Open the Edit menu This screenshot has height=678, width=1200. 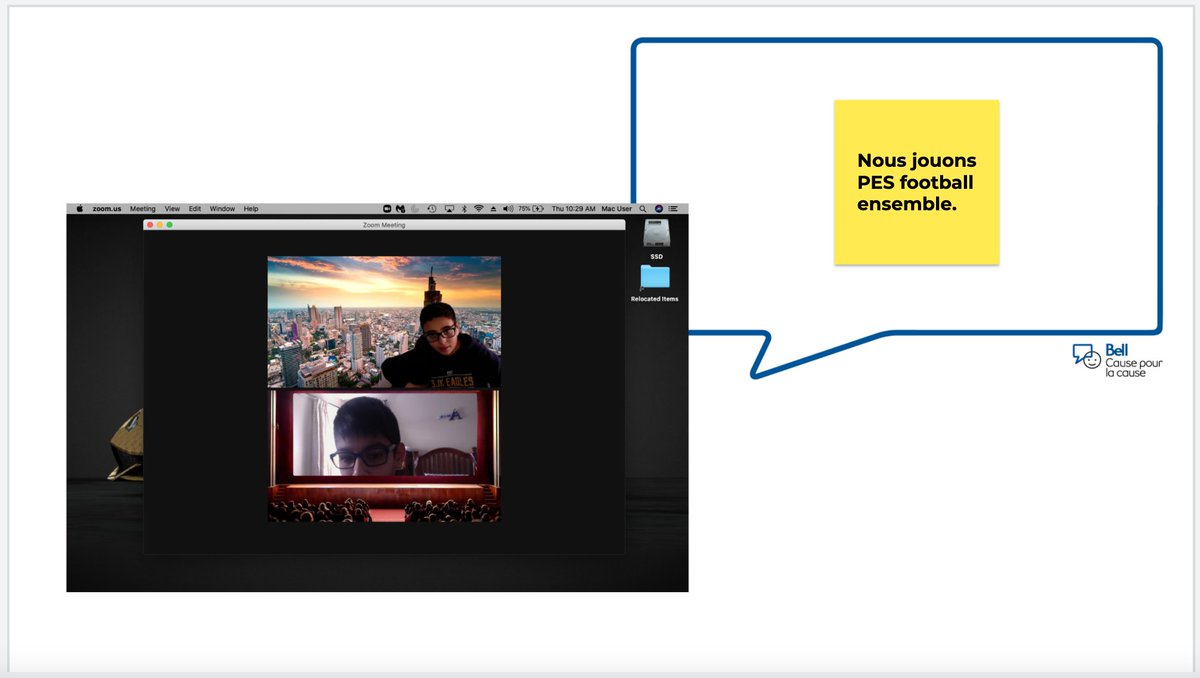coord(195,209)
